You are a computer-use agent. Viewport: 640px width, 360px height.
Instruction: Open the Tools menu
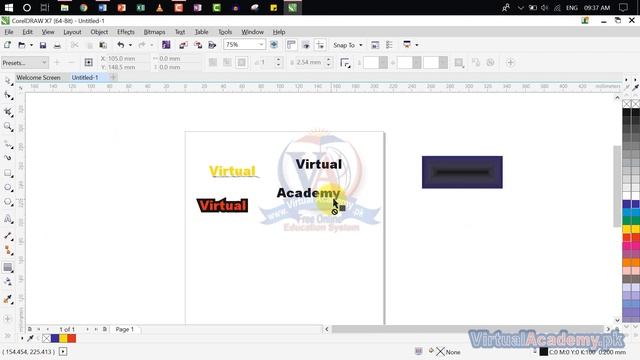pos(225,32)
